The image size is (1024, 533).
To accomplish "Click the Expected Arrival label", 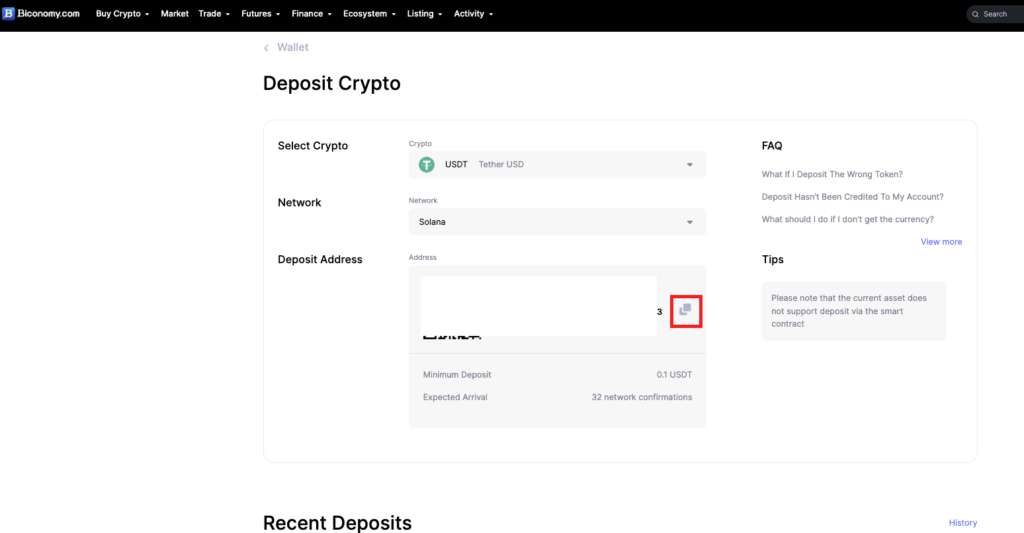I will (x=455, y=397).
